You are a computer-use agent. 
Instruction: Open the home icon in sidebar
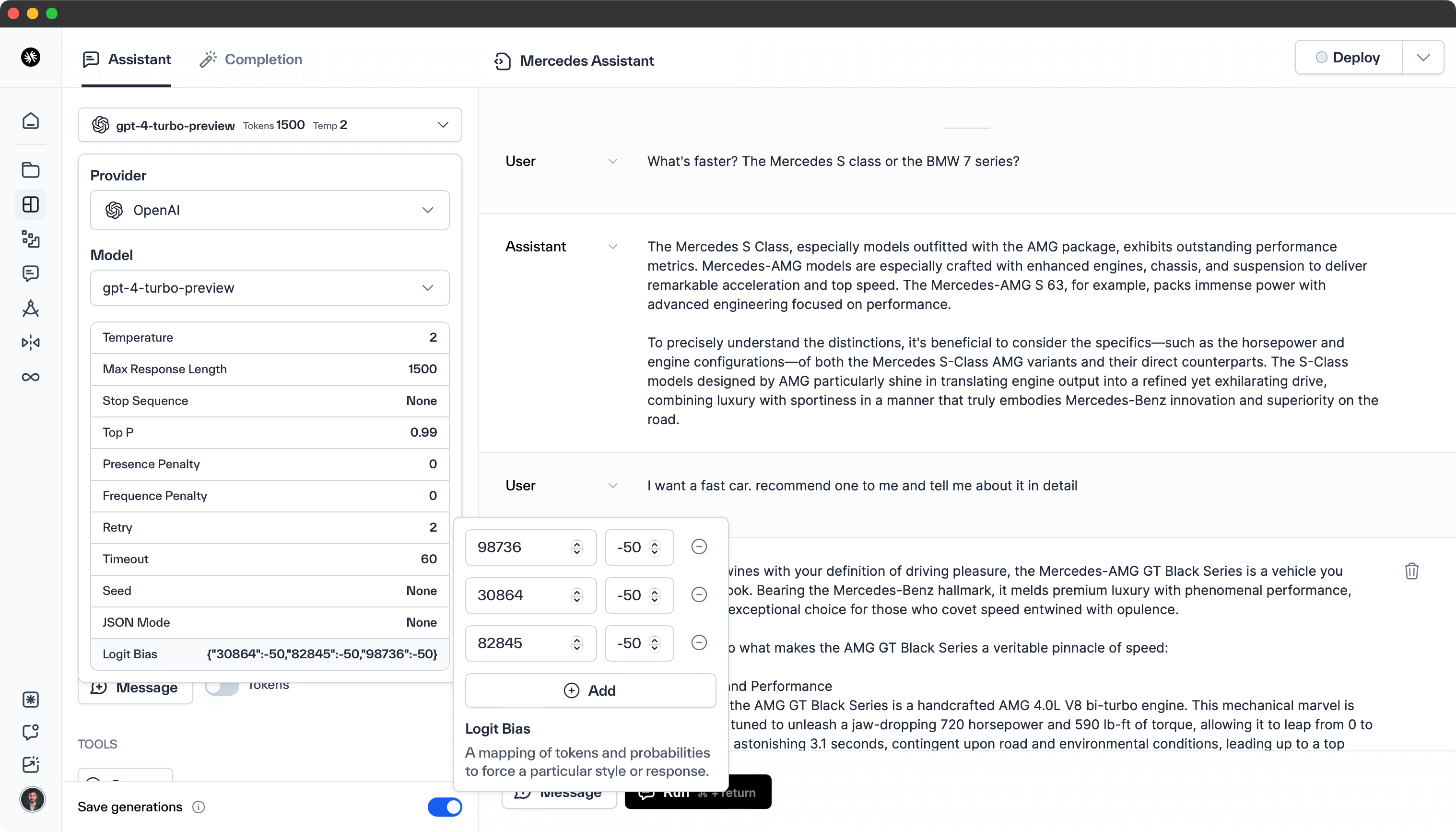coord(31,121)
